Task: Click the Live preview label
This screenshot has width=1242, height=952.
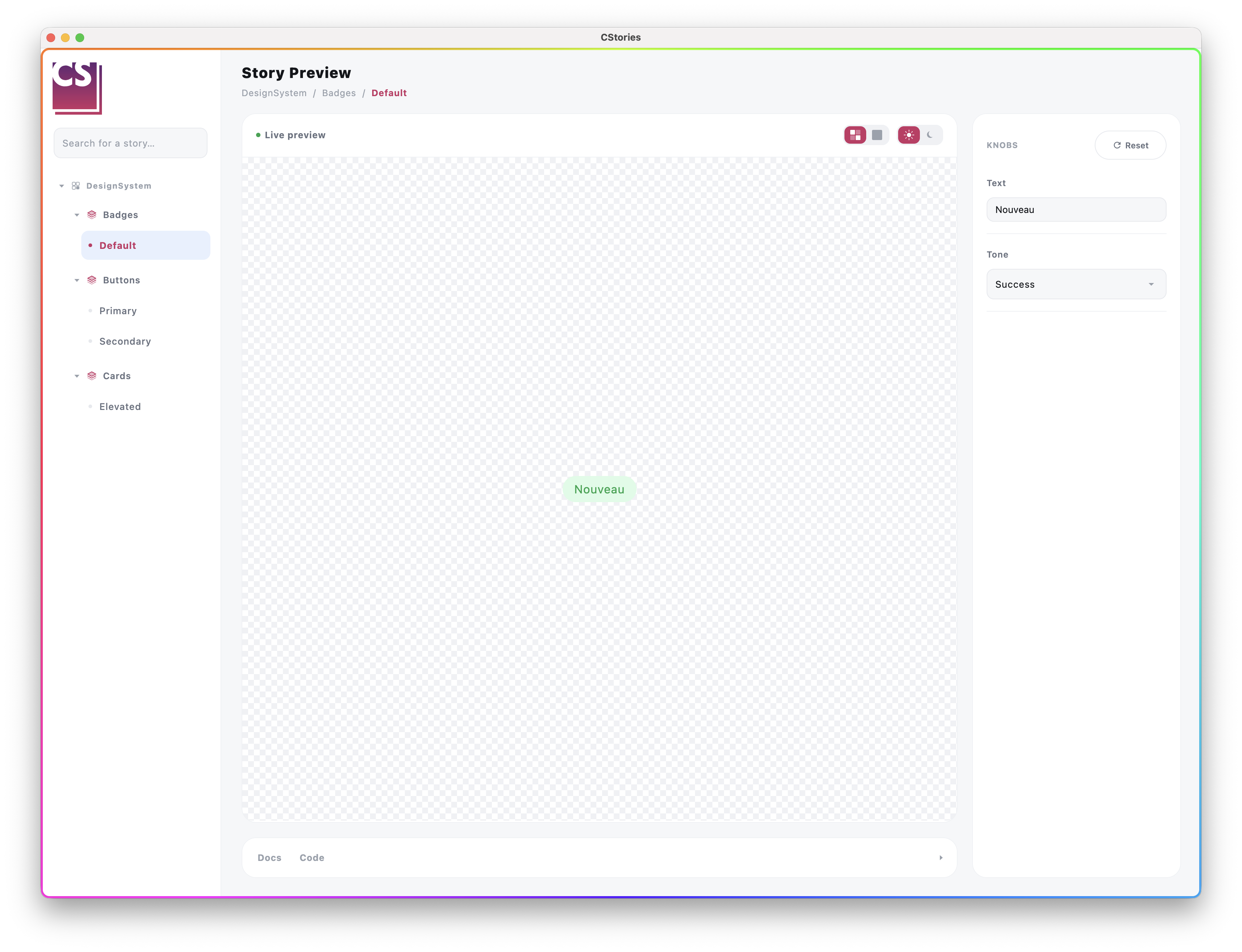Action: (295, 135)
